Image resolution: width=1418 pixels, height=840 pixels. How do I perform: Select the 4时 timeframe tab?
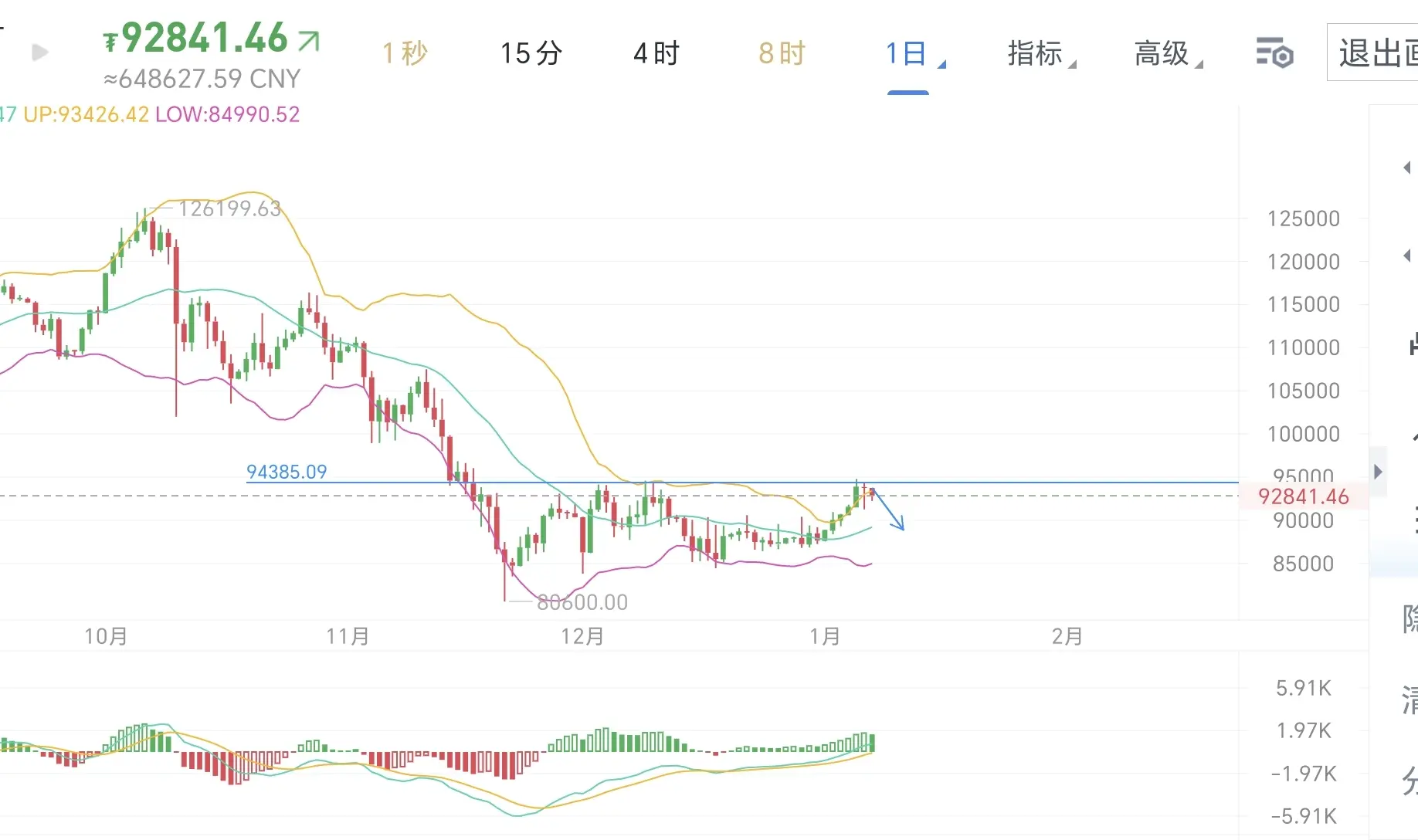[x=656, y=53]
